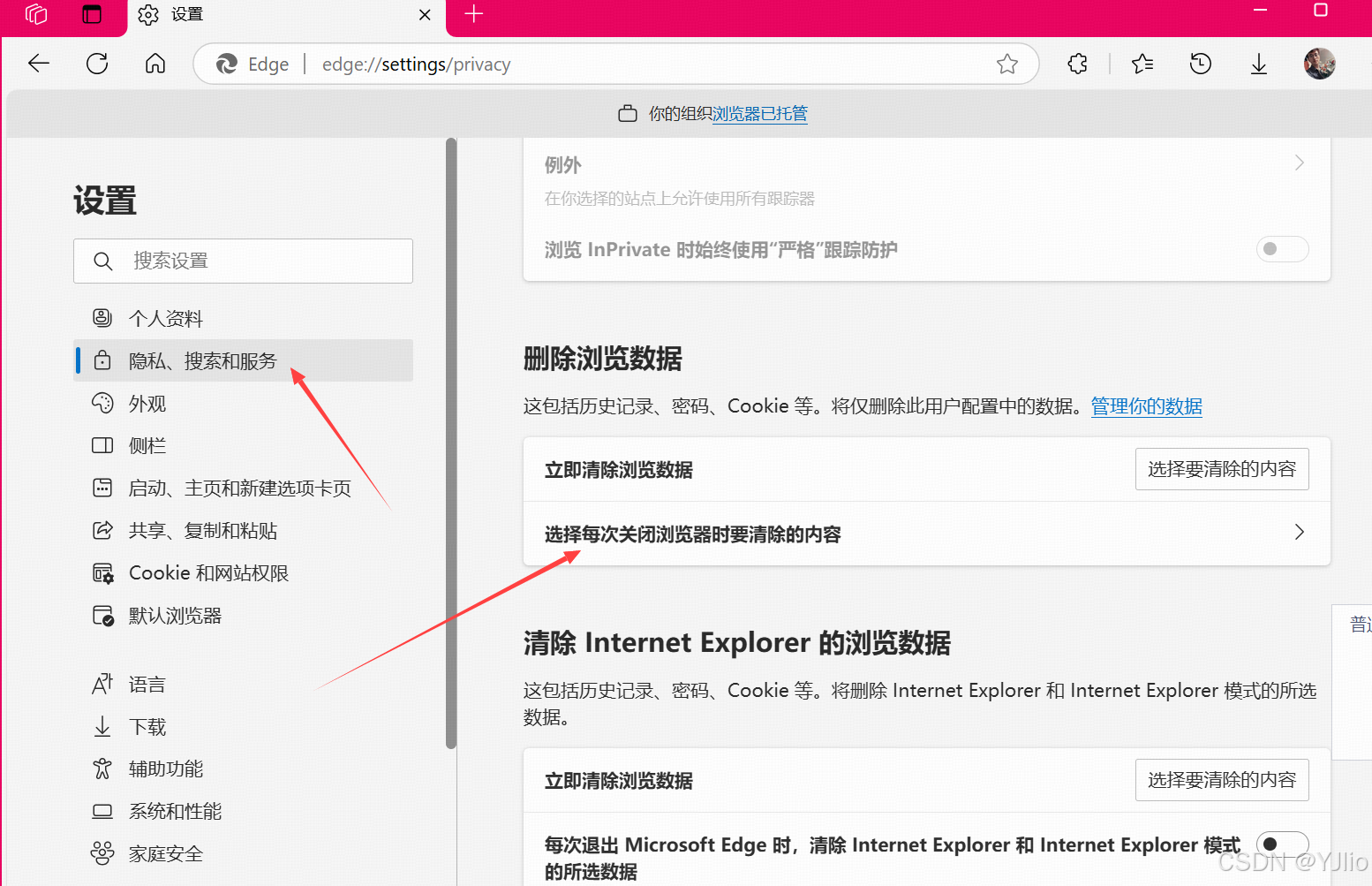Add this page to favorites star
The image size is (1372, 886).
point(1007,64)
